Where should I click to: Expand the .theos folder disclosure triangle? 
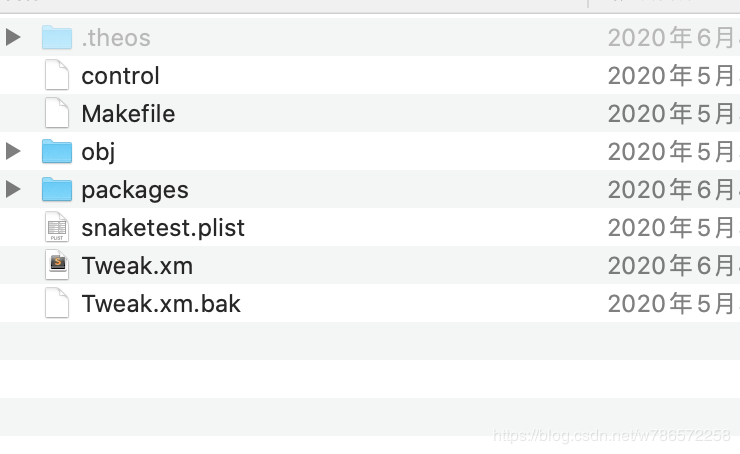click(x=13, y=37)
